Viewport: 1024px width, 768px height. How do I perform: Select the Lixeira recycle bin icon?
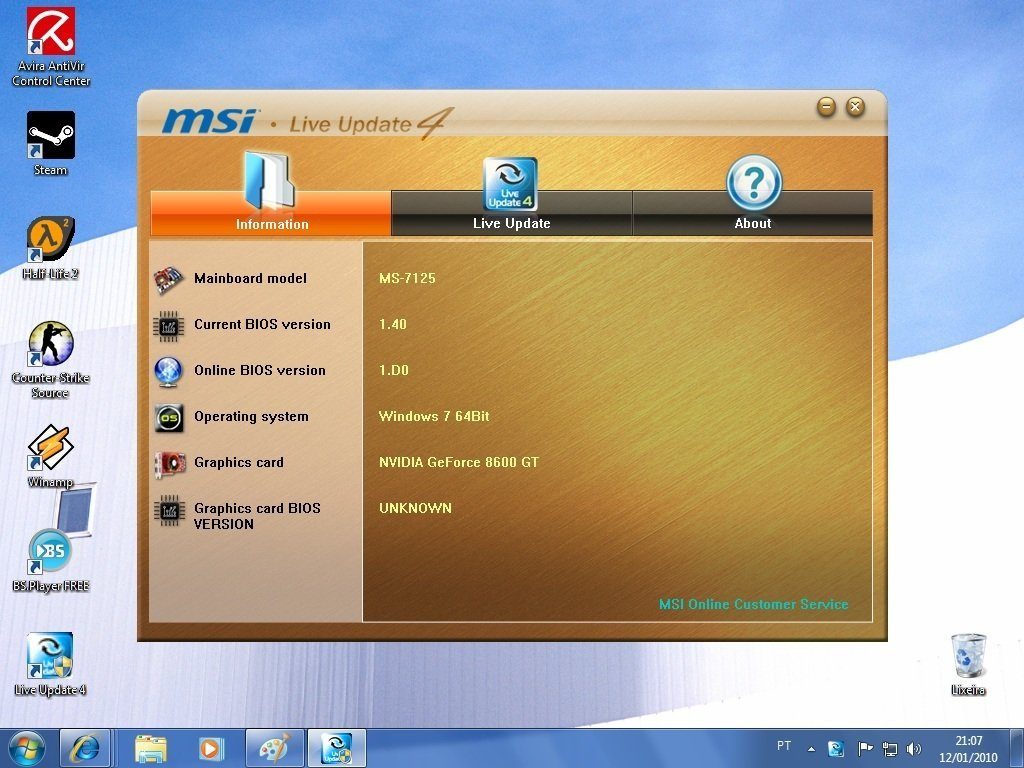tap(968, 664)
